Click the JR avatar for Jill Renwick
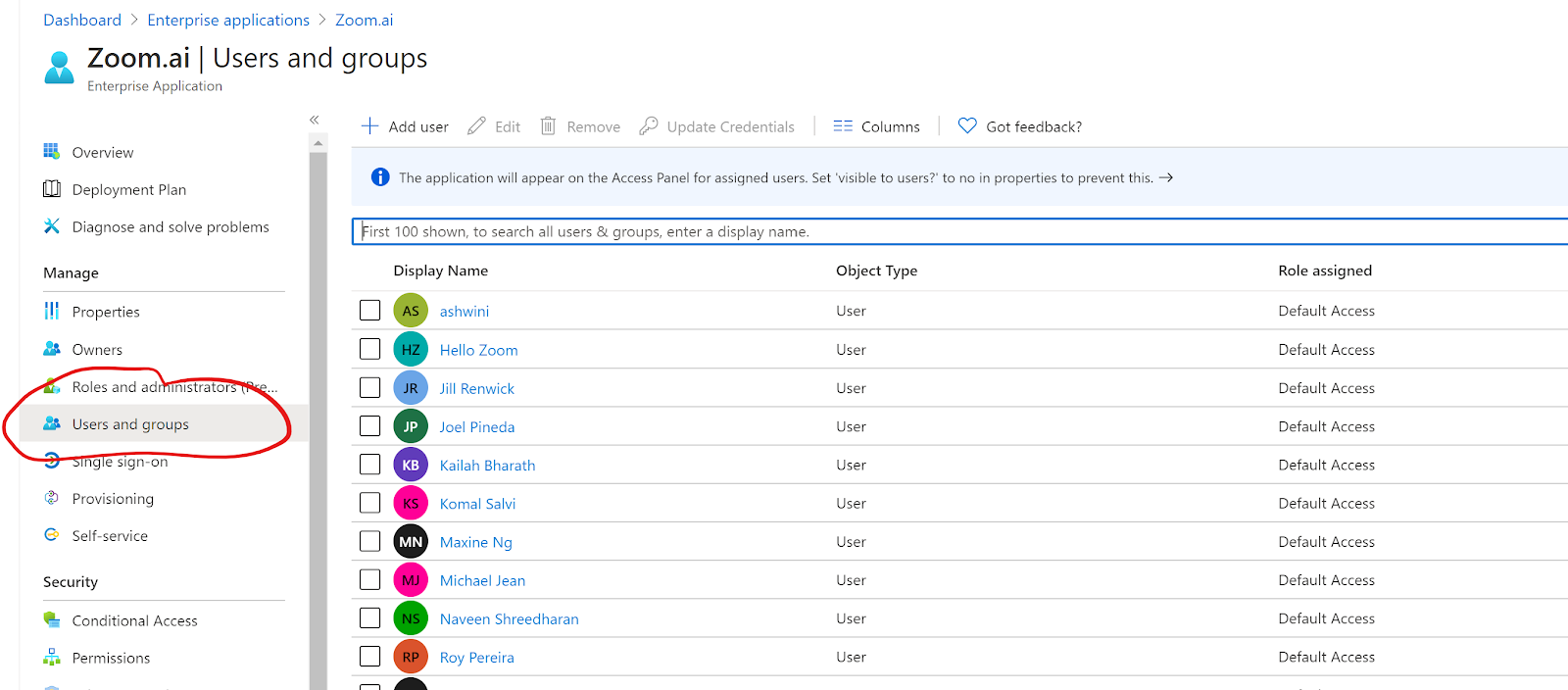 click(411, 388)
